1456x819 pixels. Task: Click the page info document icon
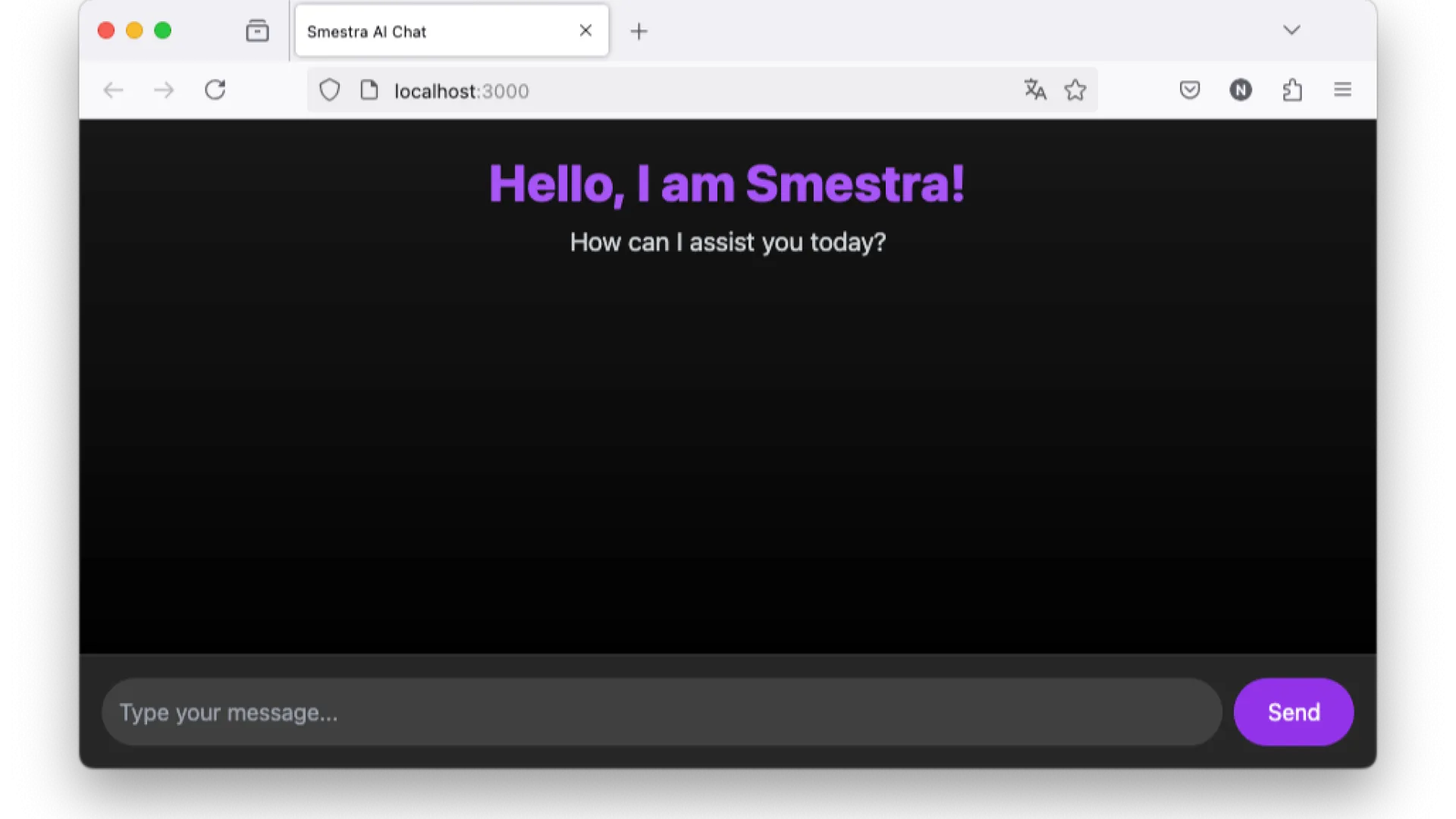click(x=369, y=90)
